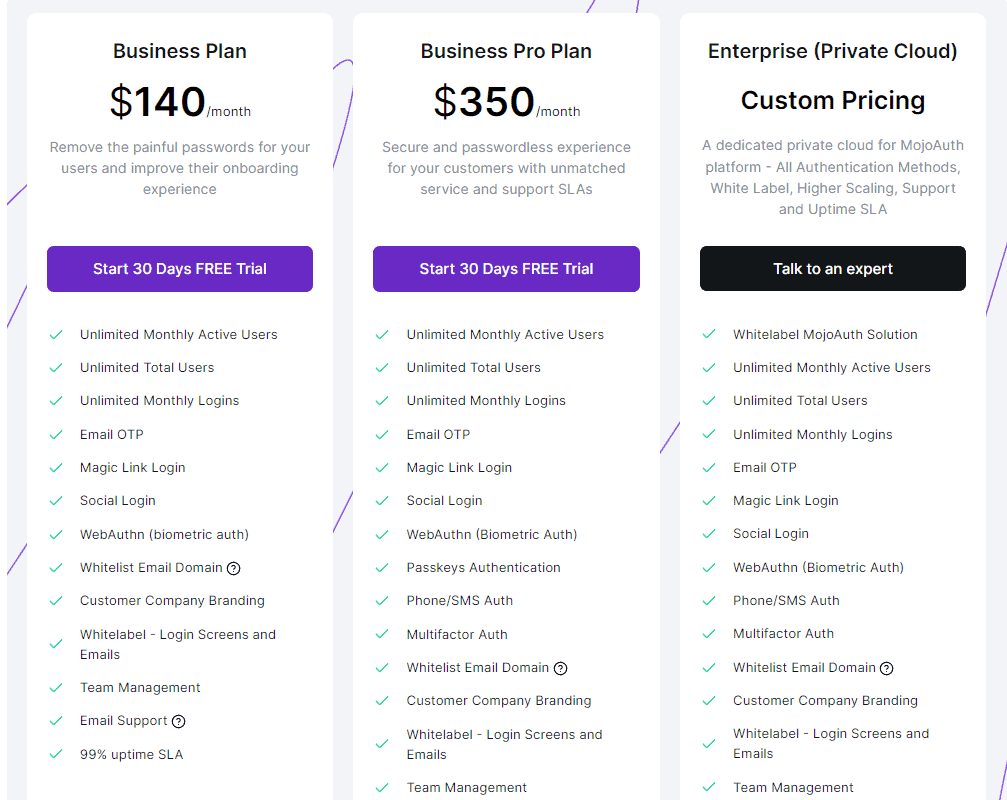Open the help tooltip next to Whitelist Email Domain under Enterprise

tap(888, 668)
